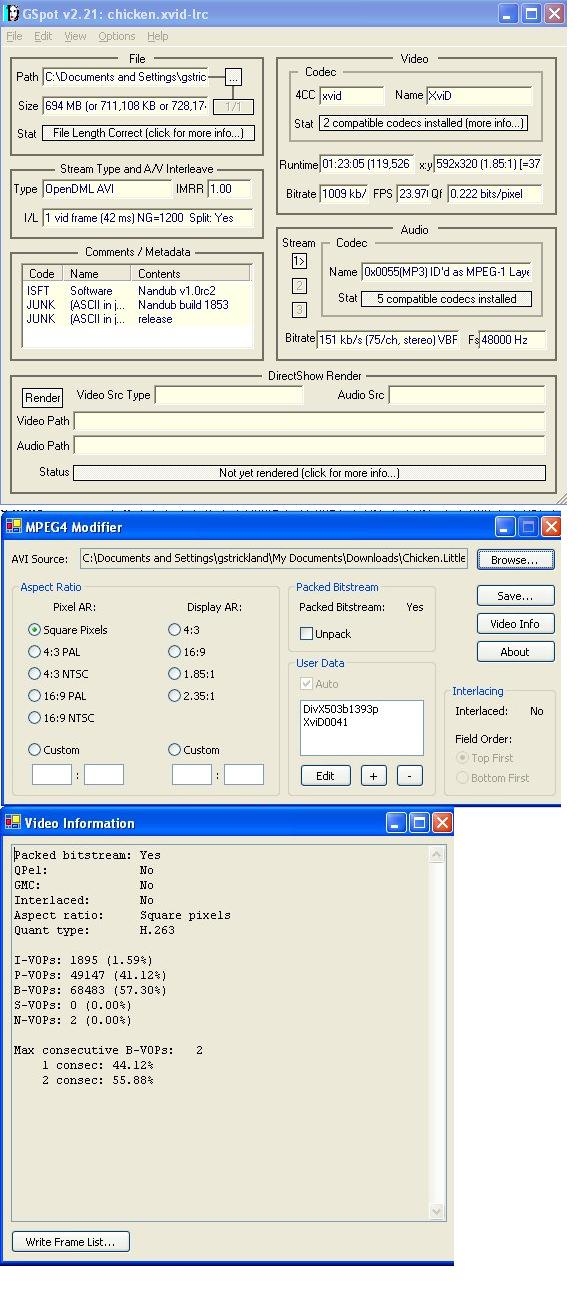Close the GSpot window
The width and height of the screenshot is (584, 1290).
[x=555, y=14]
